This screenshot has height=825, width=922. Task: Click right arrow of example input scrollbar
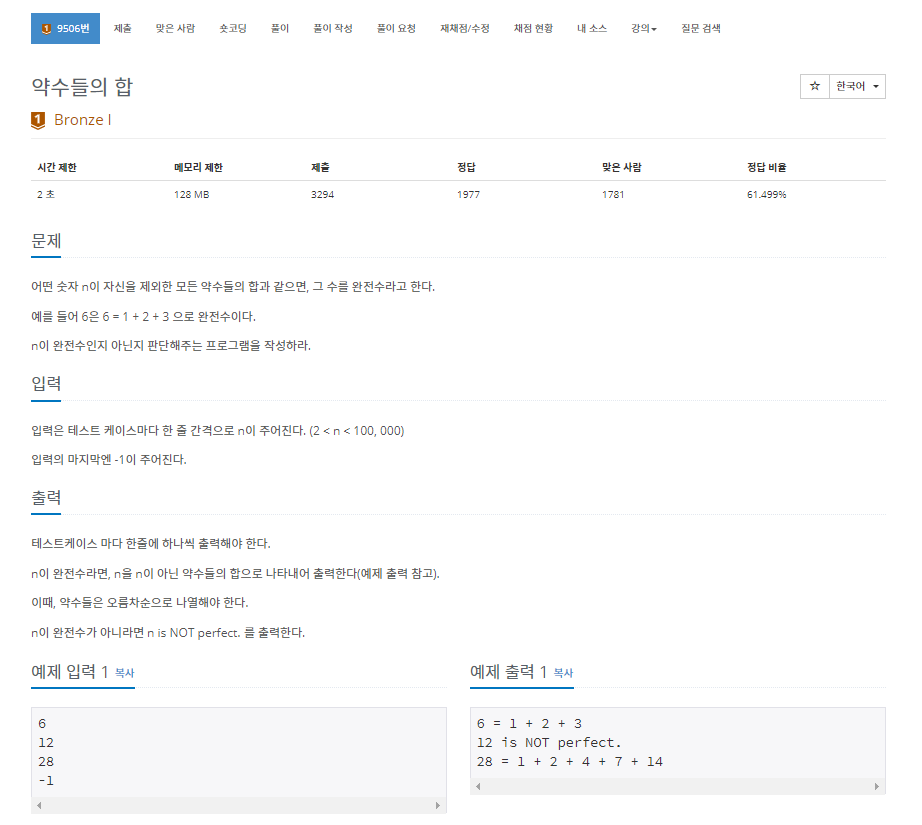[437, 805]
